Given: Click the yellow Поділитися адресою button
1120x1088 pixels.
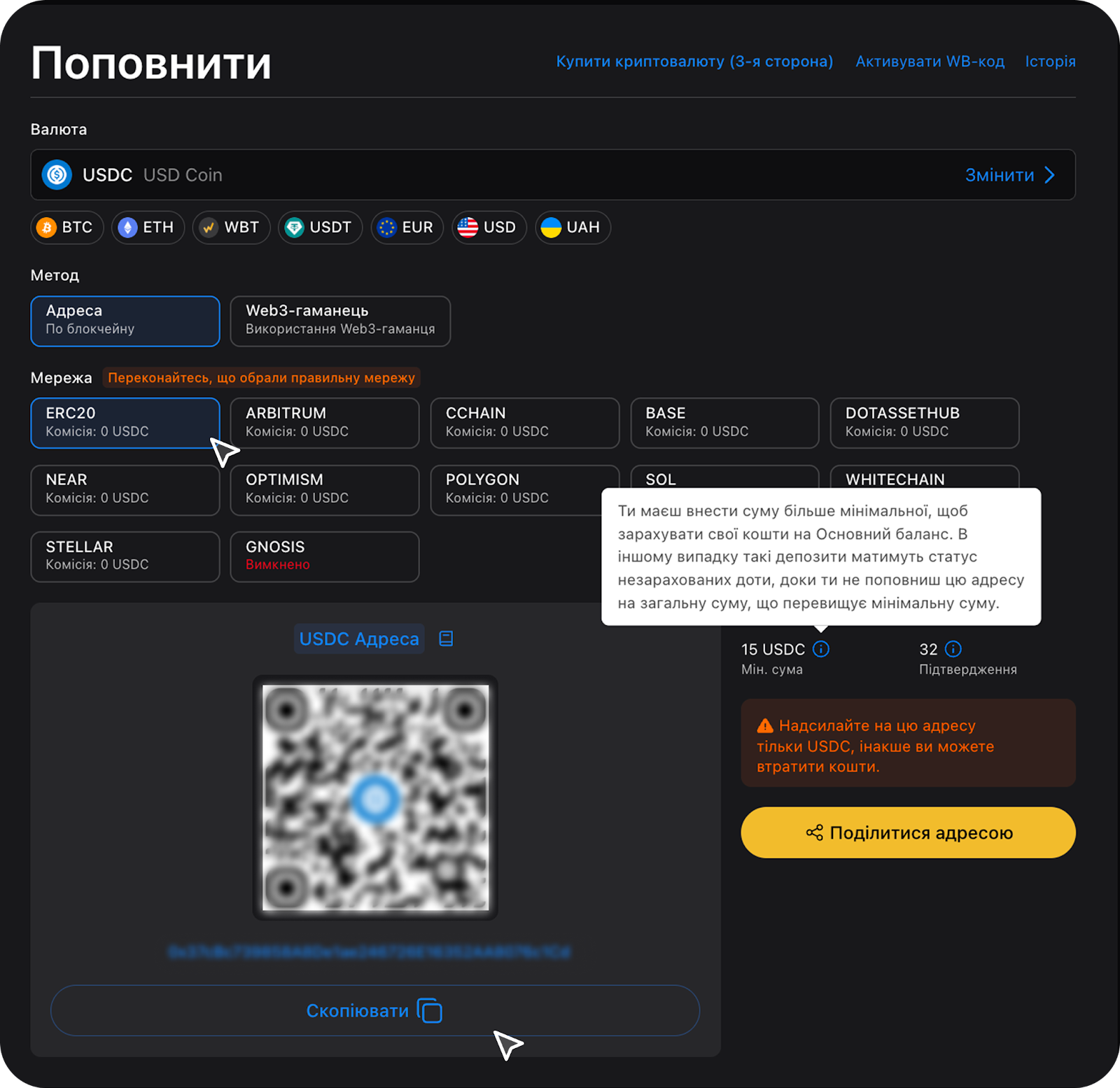Looking at the screenshot, I should (907, 832).
